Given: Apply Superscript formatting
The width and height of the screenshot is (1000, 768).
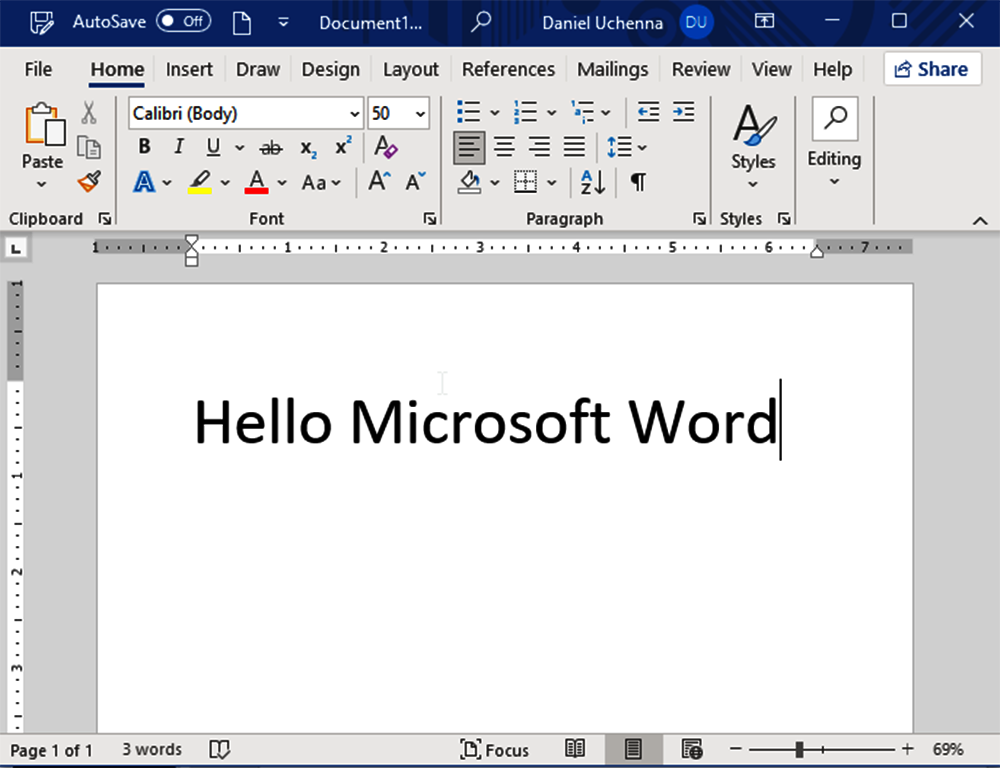Looking at the screenshot, I should pyautogui.click(x=341, y=146).
